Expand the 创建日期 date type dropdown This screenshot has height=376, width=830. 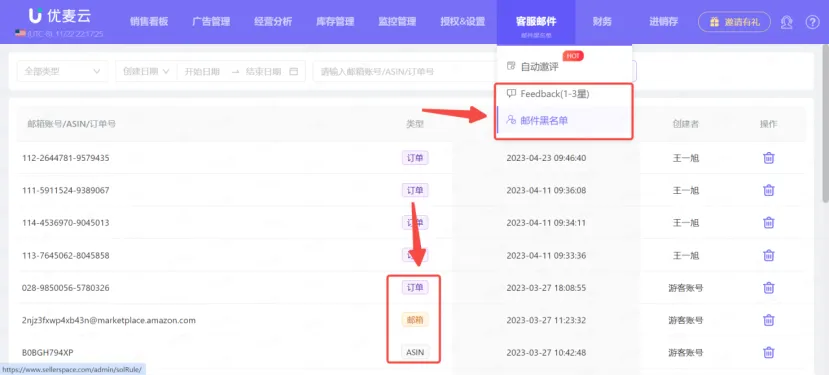pyautogui.click(x=146, y=71)
